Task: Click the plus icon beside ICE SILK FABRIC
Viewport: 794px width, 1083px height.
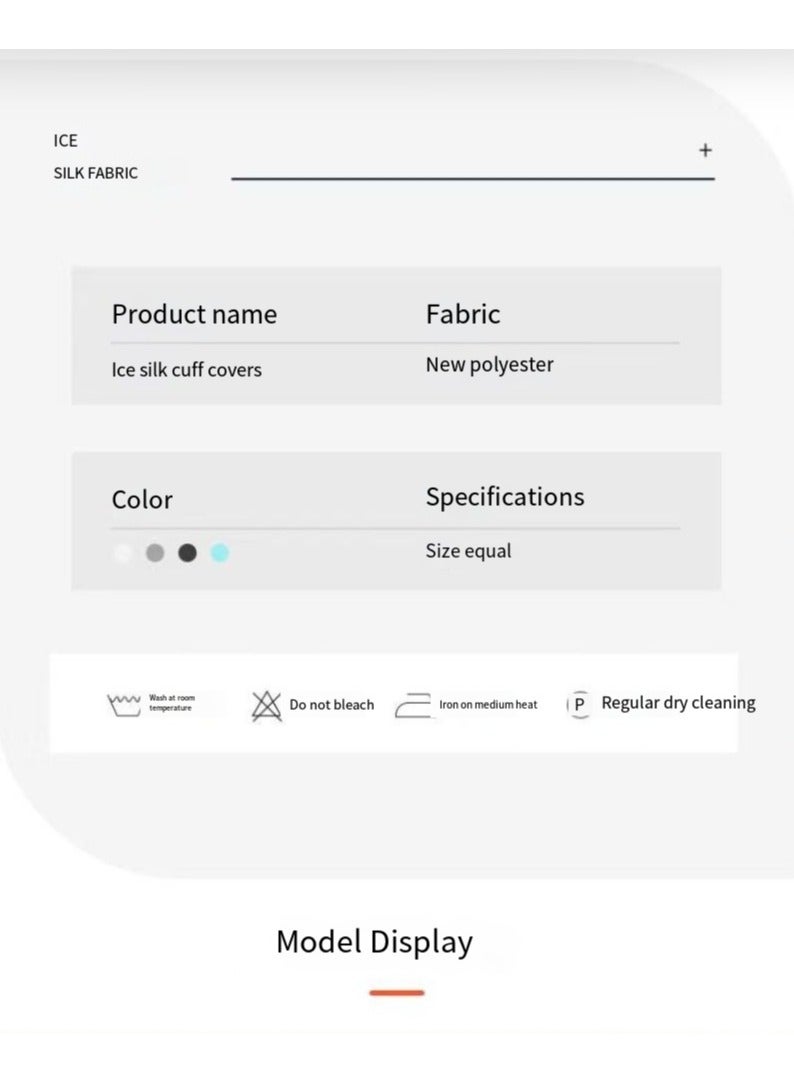Action: [x=705, y=150]
